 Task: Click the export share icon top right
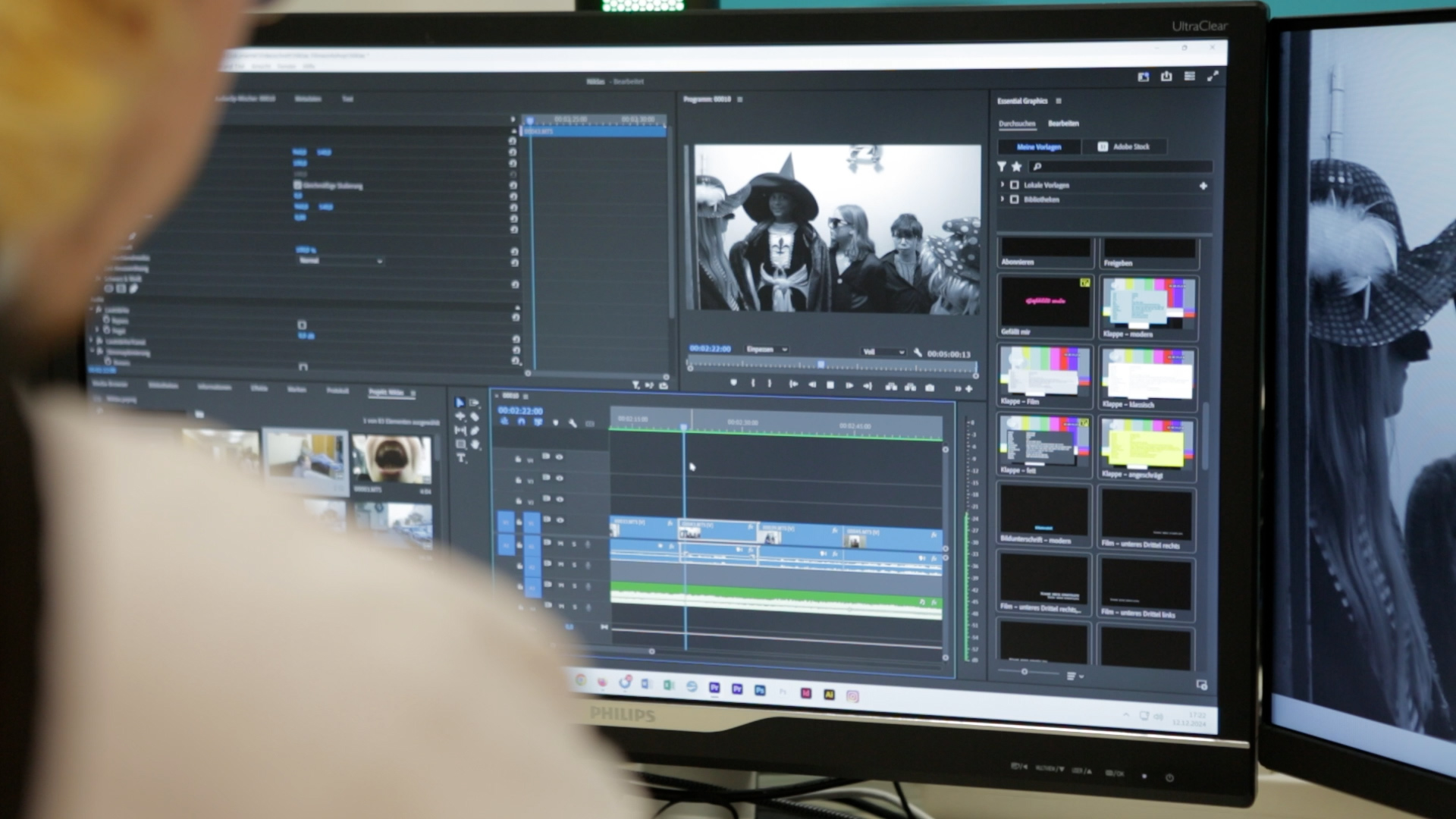coord(1166,76)
